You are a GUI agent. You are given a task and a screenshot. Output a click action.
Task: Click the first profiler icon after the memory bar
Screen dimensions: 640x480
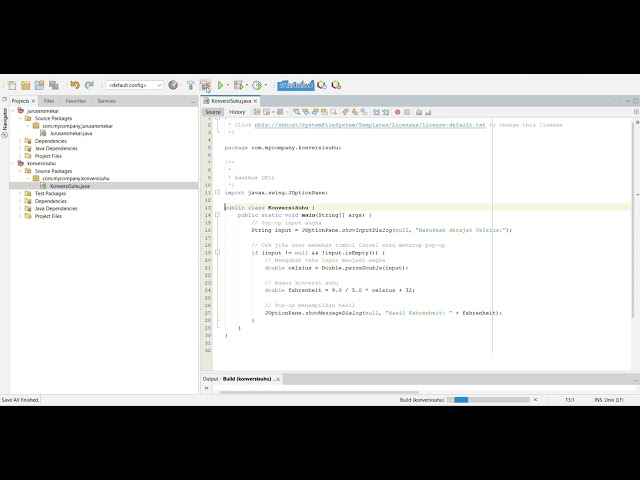[x=322, y=85]
